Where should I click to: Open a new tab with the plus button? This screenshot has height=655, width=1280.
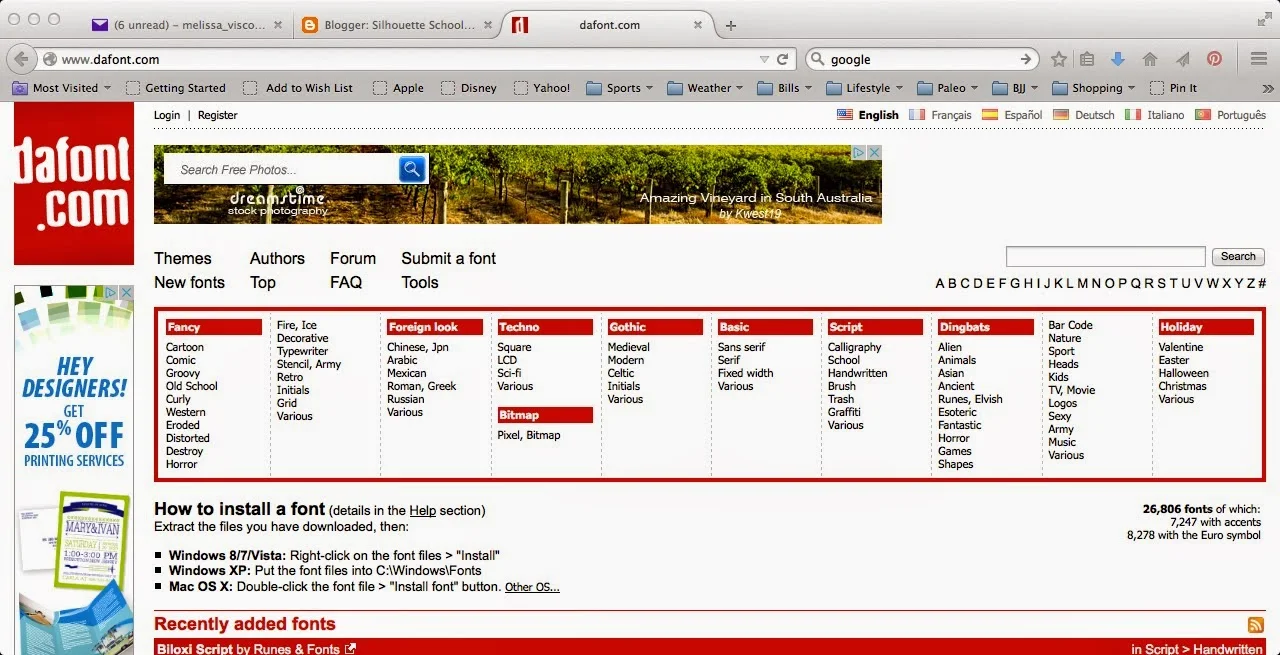click(731, 25)
